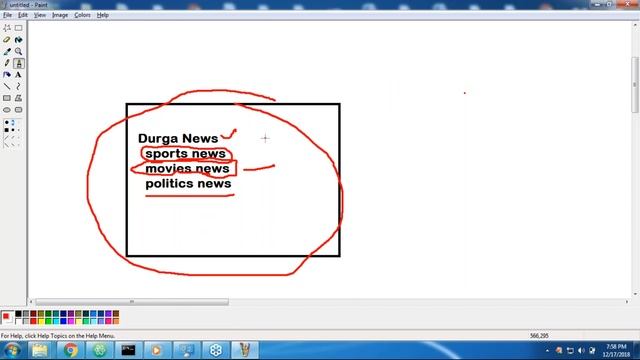Screen dimensions: 640x360
Task: Pick the orange palette color
Action: pyautogui.click(x=116, y=321)
